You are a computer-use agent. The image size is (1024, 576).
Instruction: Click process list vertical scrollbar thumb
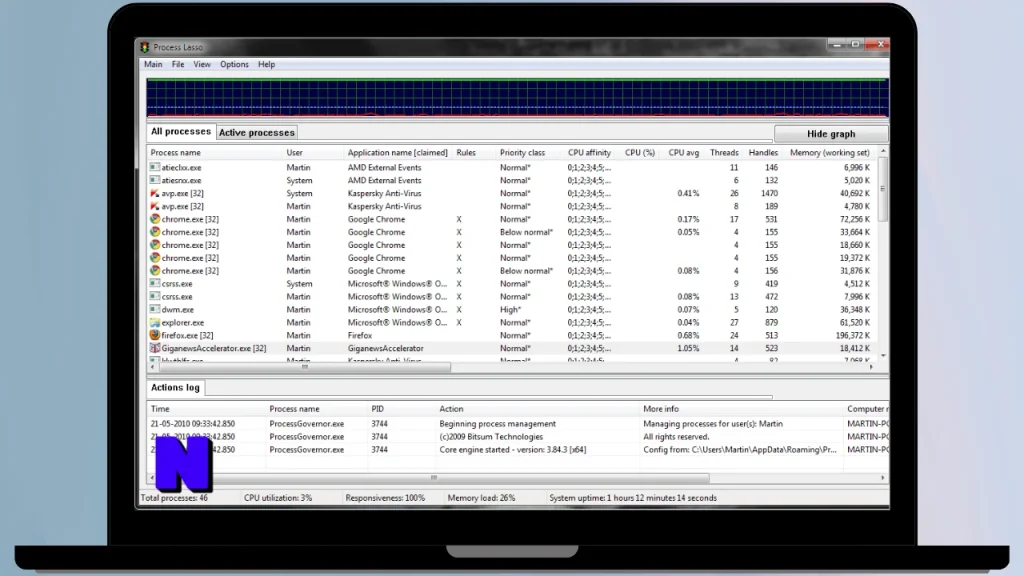pyautogui.click(x=883, y=189)
